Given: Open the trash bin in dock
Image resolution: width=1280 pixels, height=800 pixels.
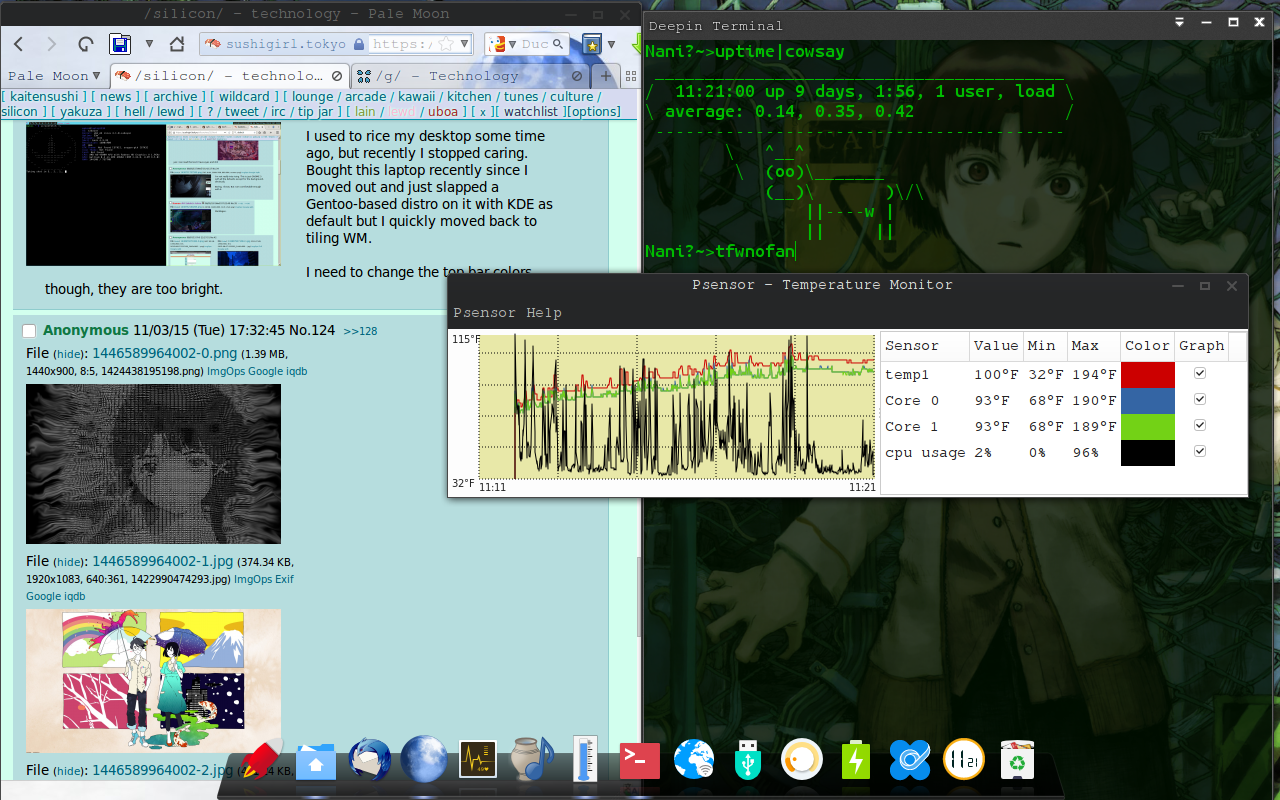Looking at the screenshot, I should click(1017, 761).
